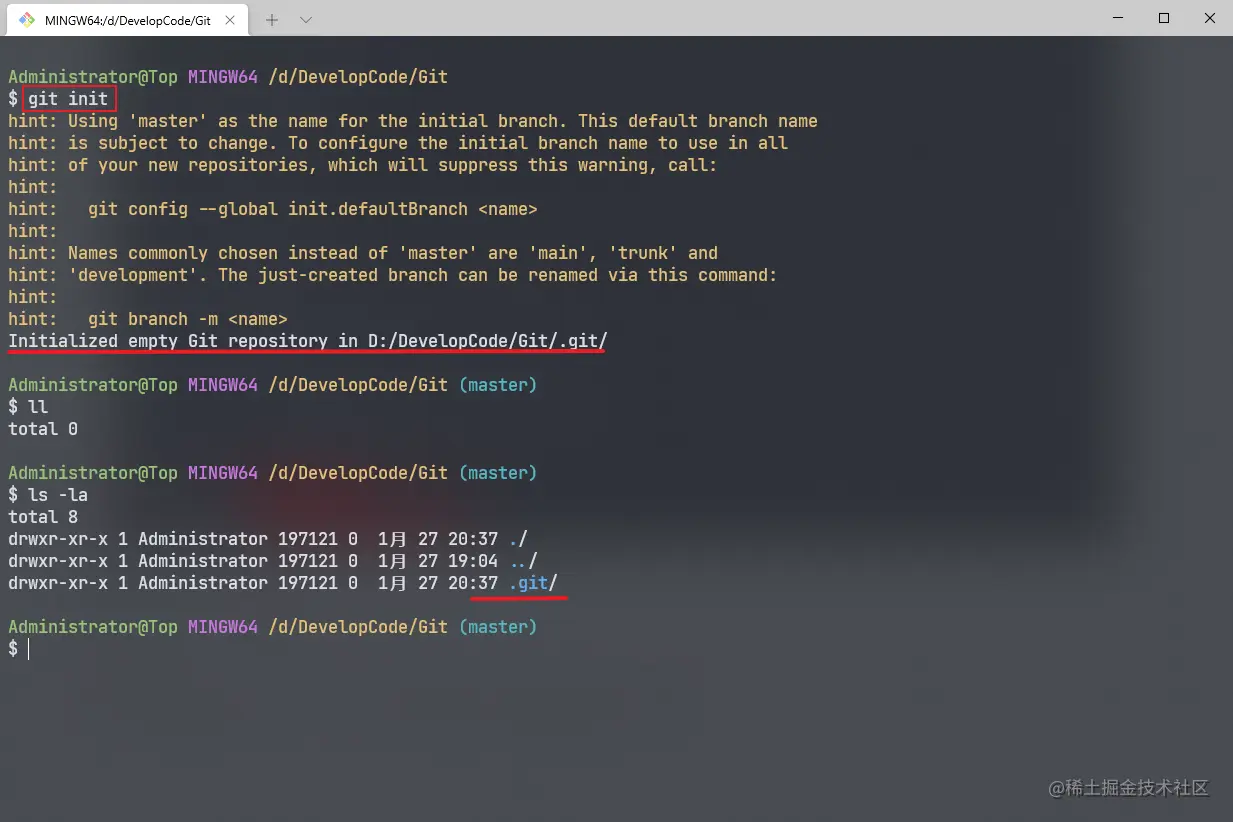Close the terminal window
The image size is (1233, 822).
click(x=1210, y=18)
